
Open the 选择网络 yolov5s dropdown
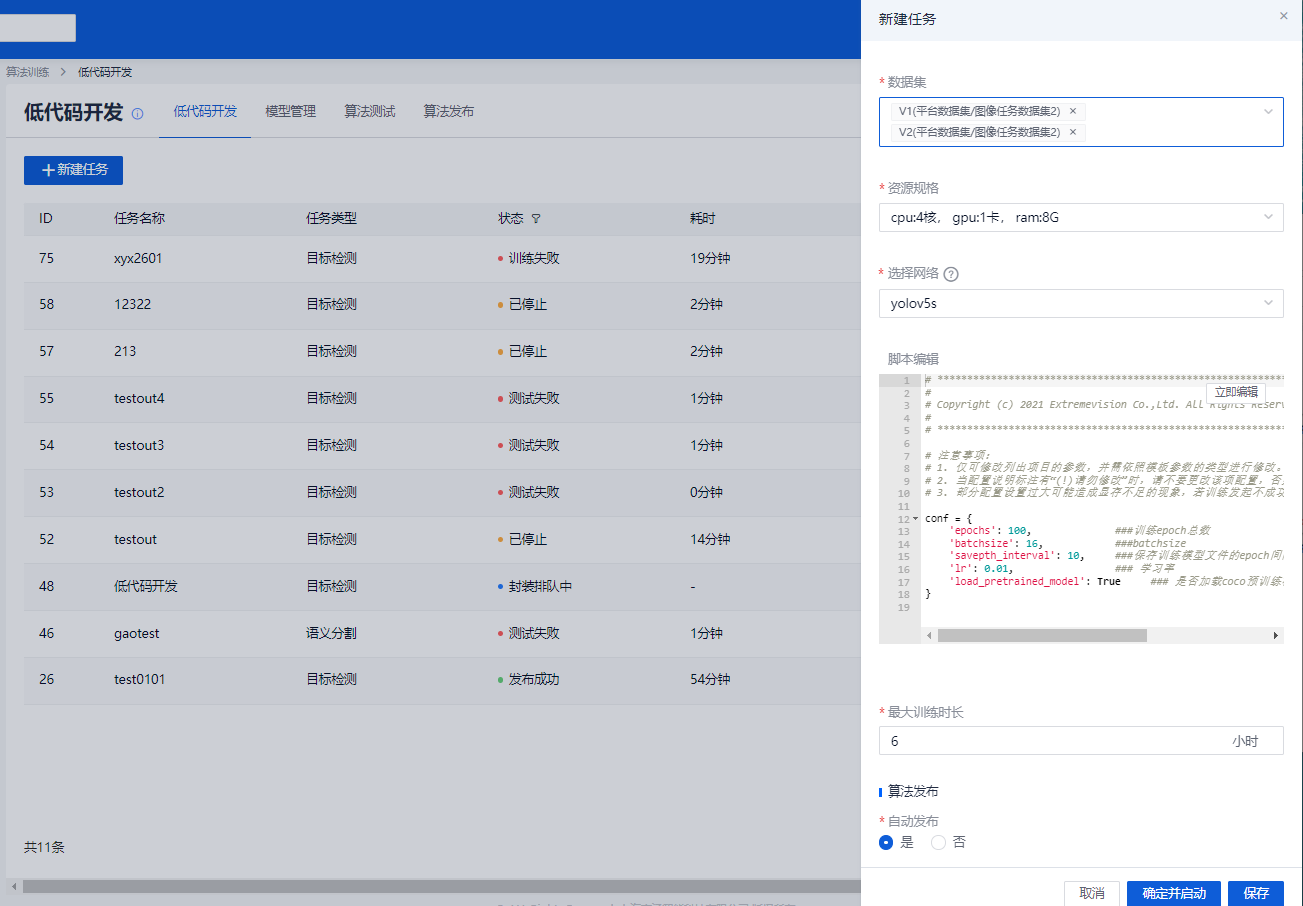coord(1081,303)
